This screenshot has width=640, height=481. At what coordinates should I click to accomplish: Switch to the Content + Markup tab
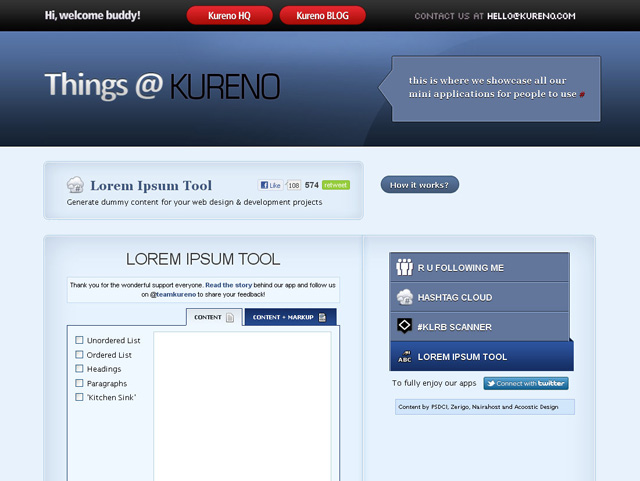(290, 317)
